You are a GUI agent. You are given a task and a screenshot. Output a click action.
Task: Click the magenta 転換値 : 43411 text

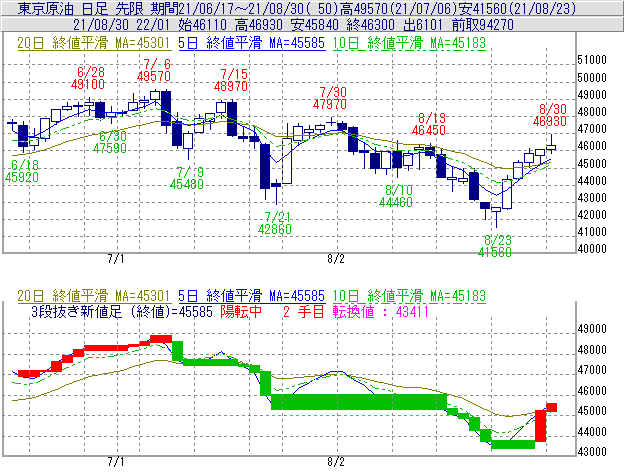[381, 311]
